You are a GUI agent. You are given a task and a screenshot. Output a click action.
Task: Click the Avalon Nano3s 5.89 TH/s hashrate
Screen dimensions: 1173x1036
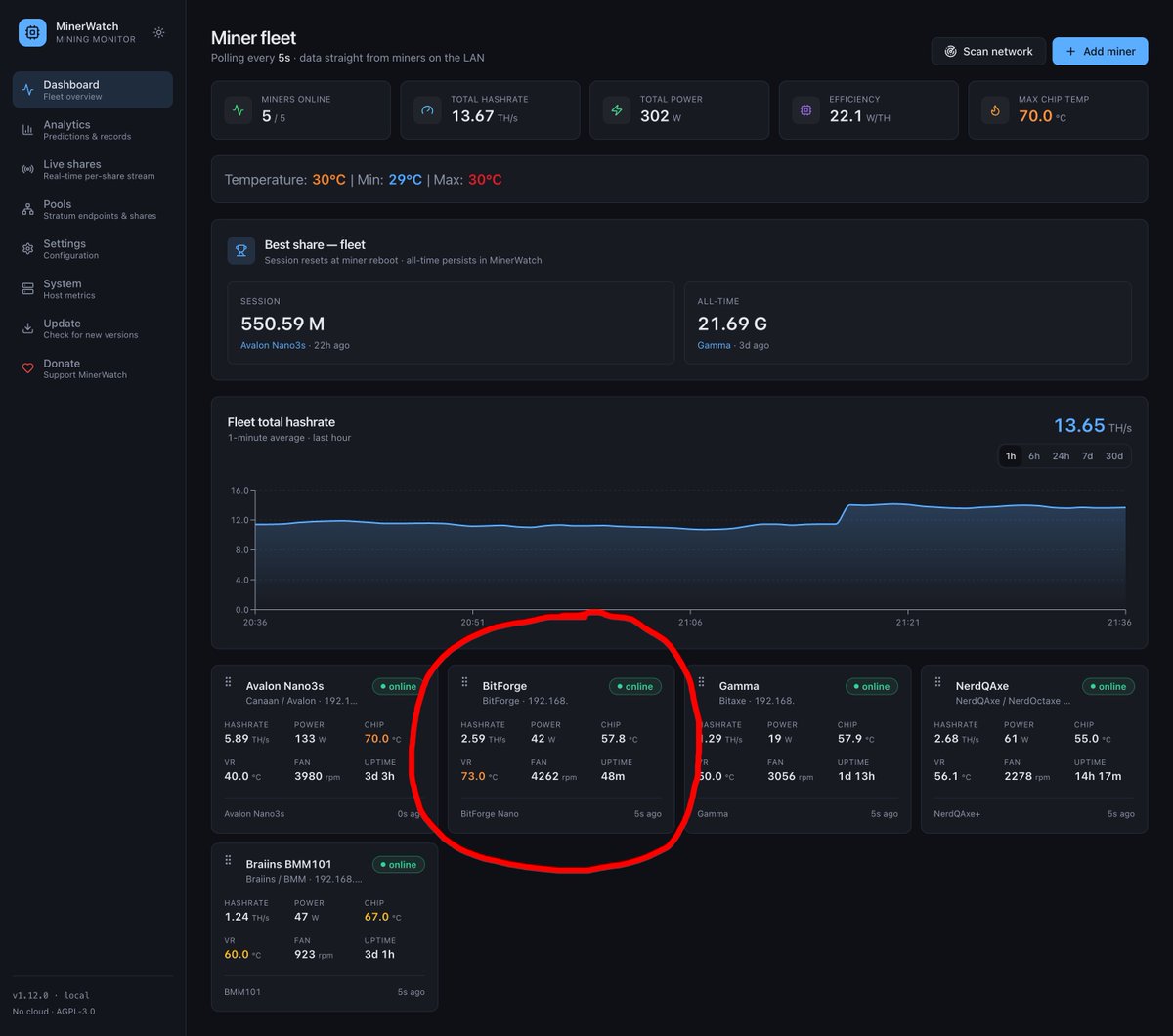pyautogui.click(x=246, y=739)
